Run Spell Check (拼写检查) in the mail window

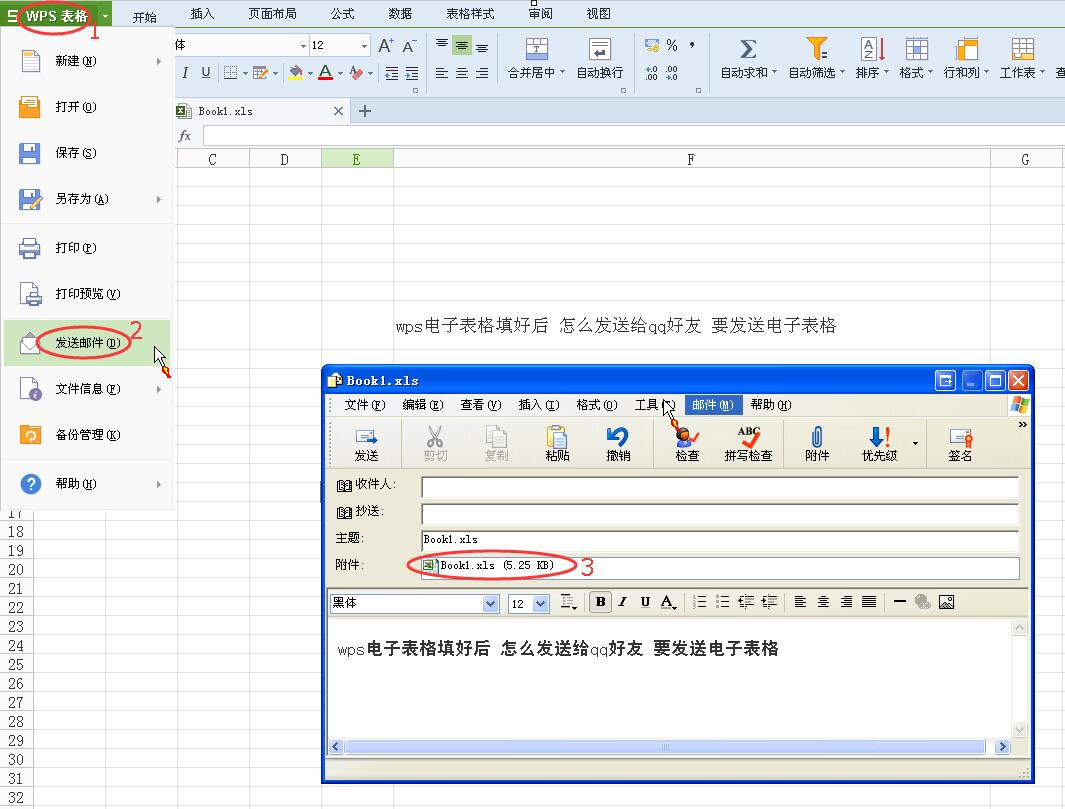pos(750,443)
